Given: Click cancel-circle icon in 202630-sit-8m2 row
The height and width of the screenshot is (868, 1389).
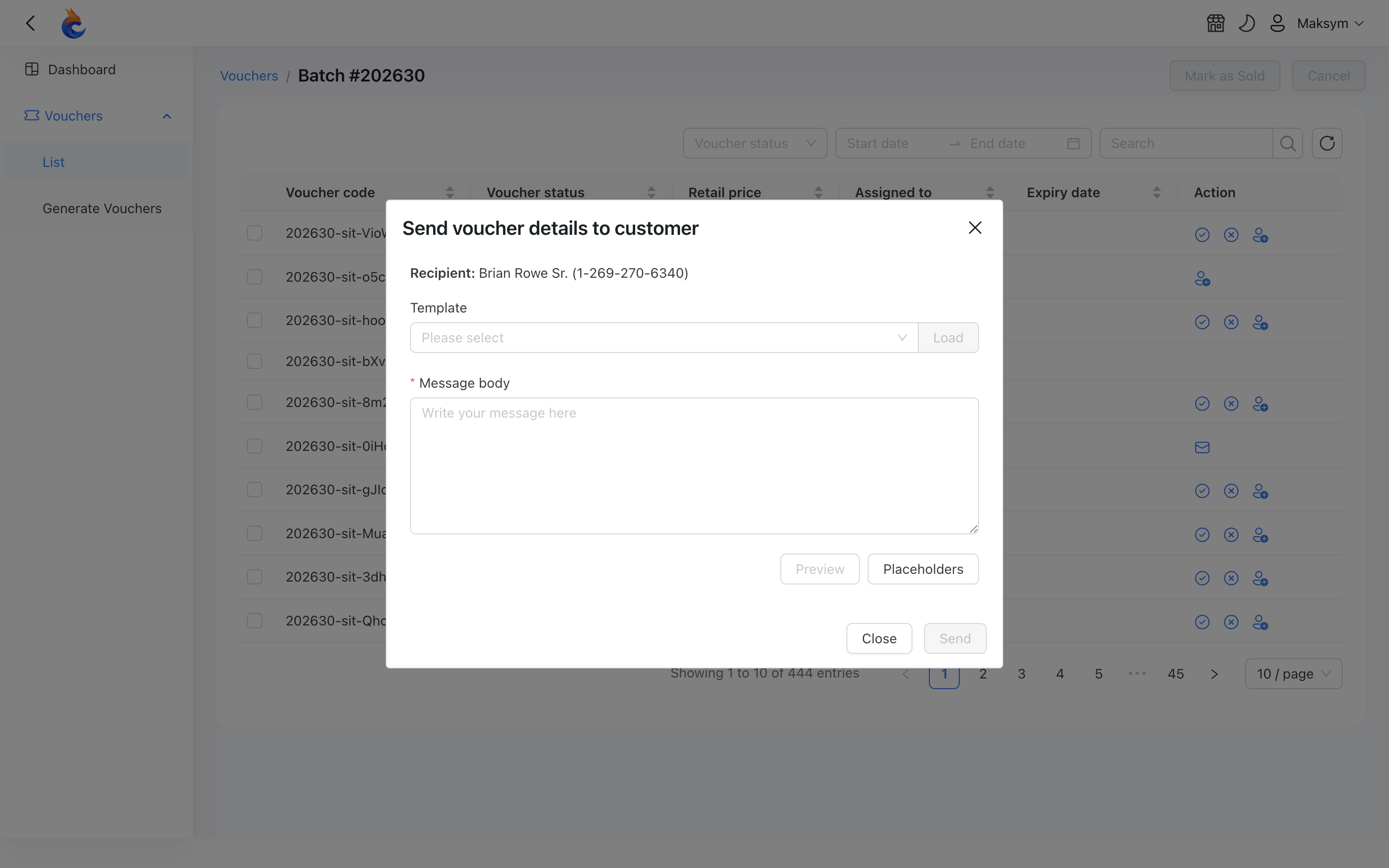Looking at the screenshot, I should coord(1231,404).
